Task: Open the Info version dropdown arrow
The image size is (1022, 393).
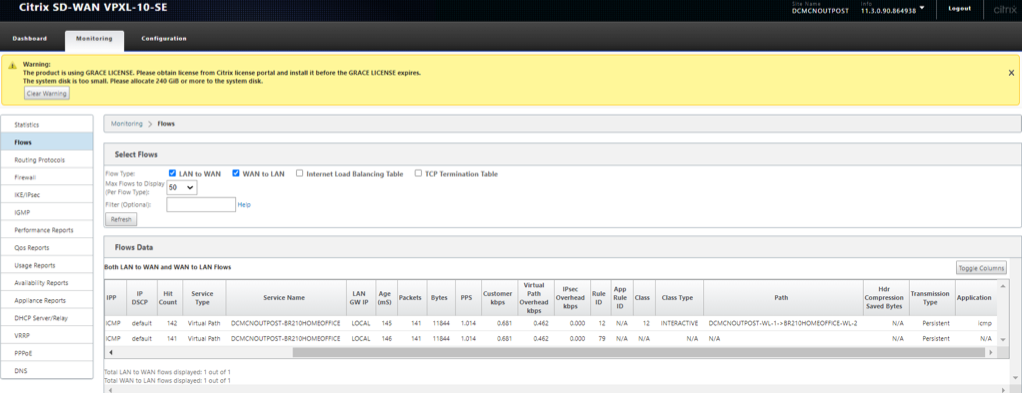Action: [922, 8]
